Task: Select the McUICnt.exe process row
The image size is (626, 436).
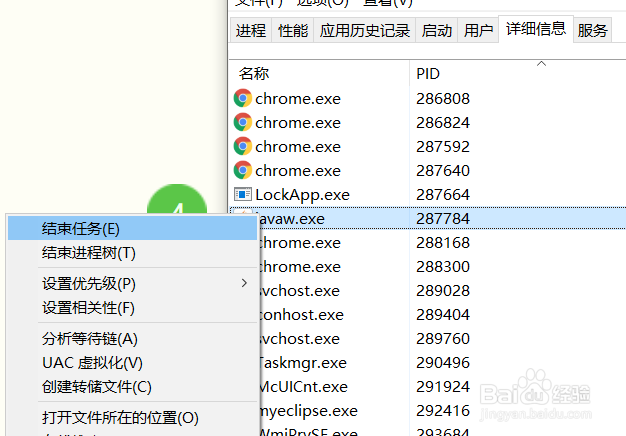Action: 442,386
